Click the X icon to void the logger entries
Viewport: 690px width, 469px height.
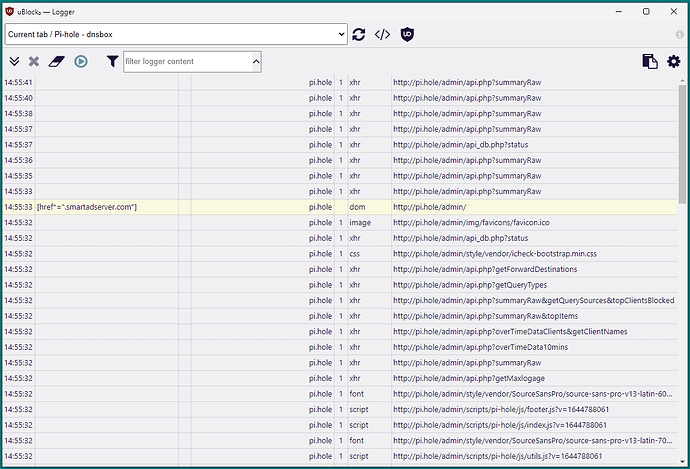tap(34, 61)
